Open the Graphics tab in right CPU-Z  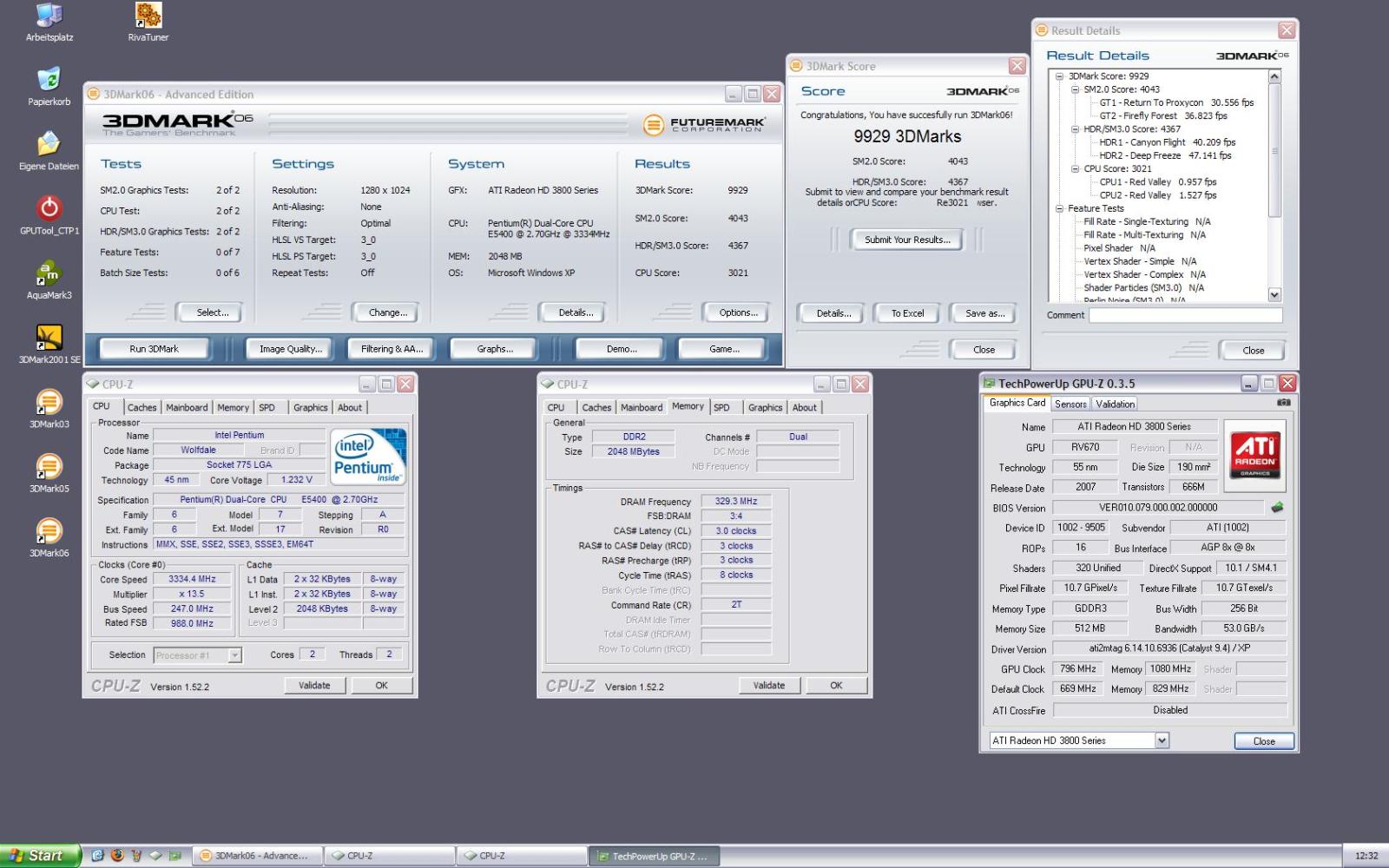(x=765, y=407)
